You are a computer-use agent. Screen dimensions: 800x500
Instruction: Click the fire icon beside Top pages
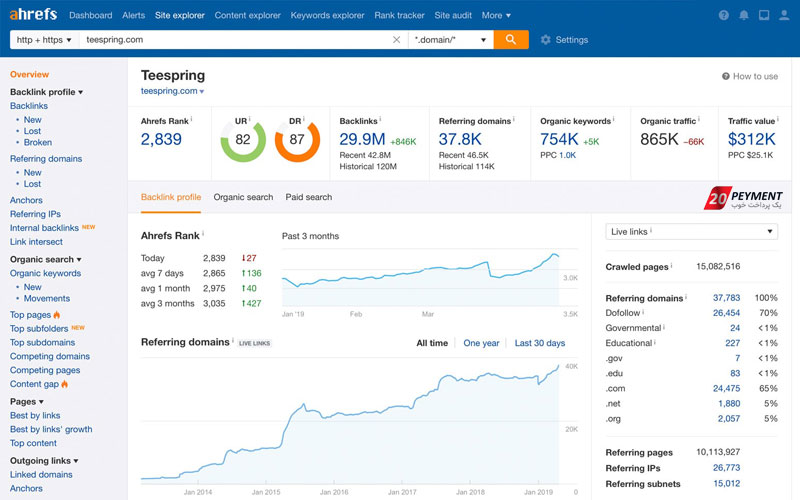tap(57, 314)
